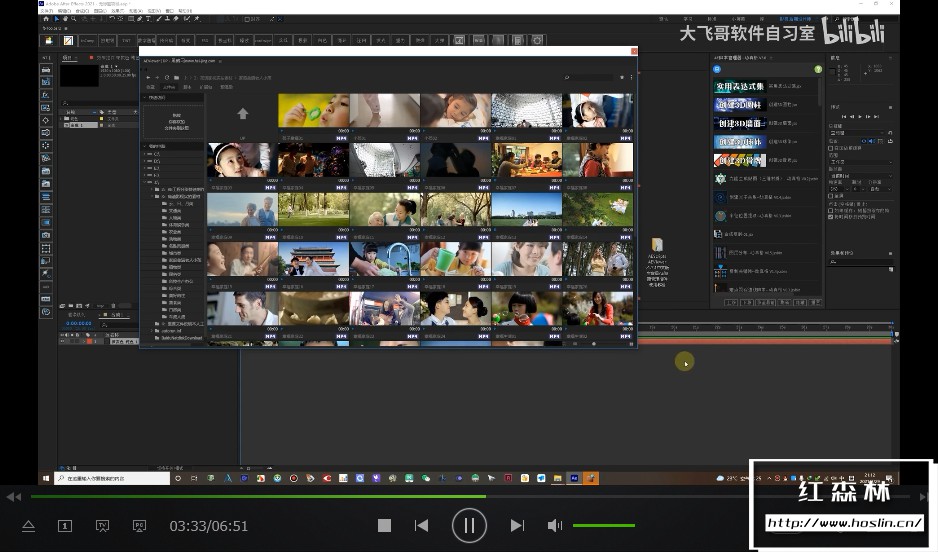
Task: Click the Windows taskbar search box
Action: click(x=110, y=478)
